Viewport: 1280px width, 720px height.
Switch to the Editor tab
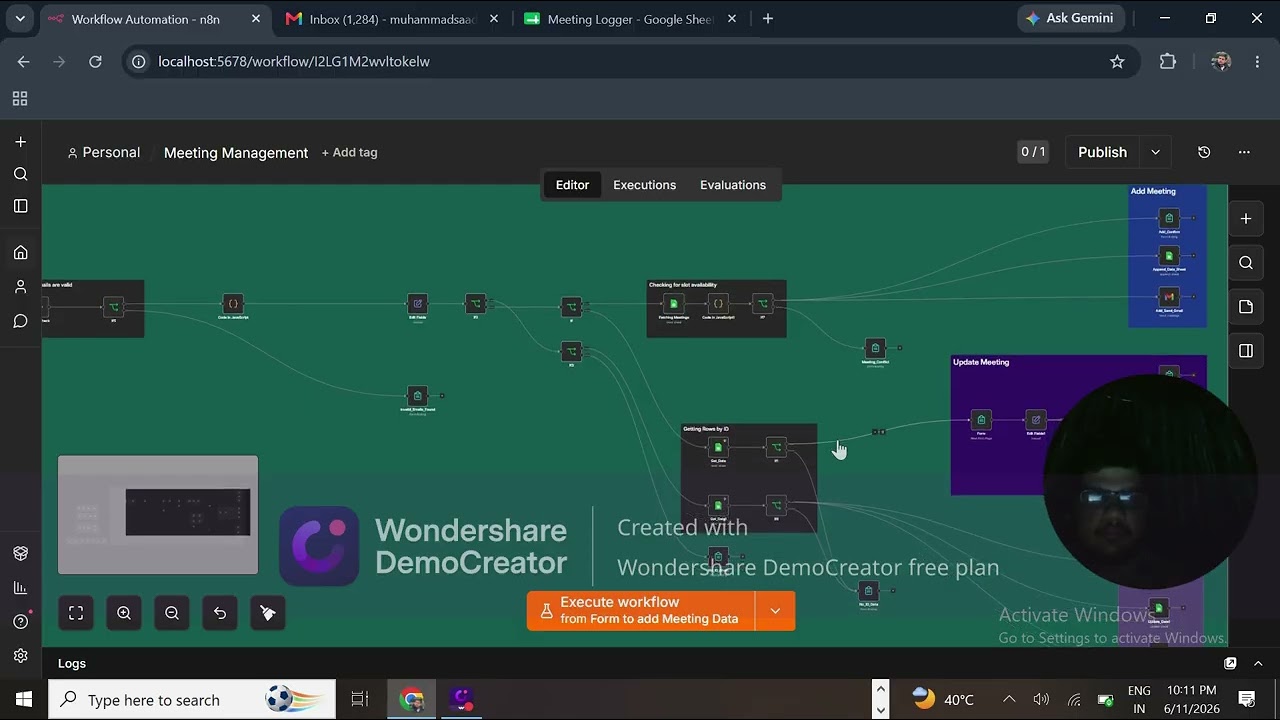(x=572, y=185)
